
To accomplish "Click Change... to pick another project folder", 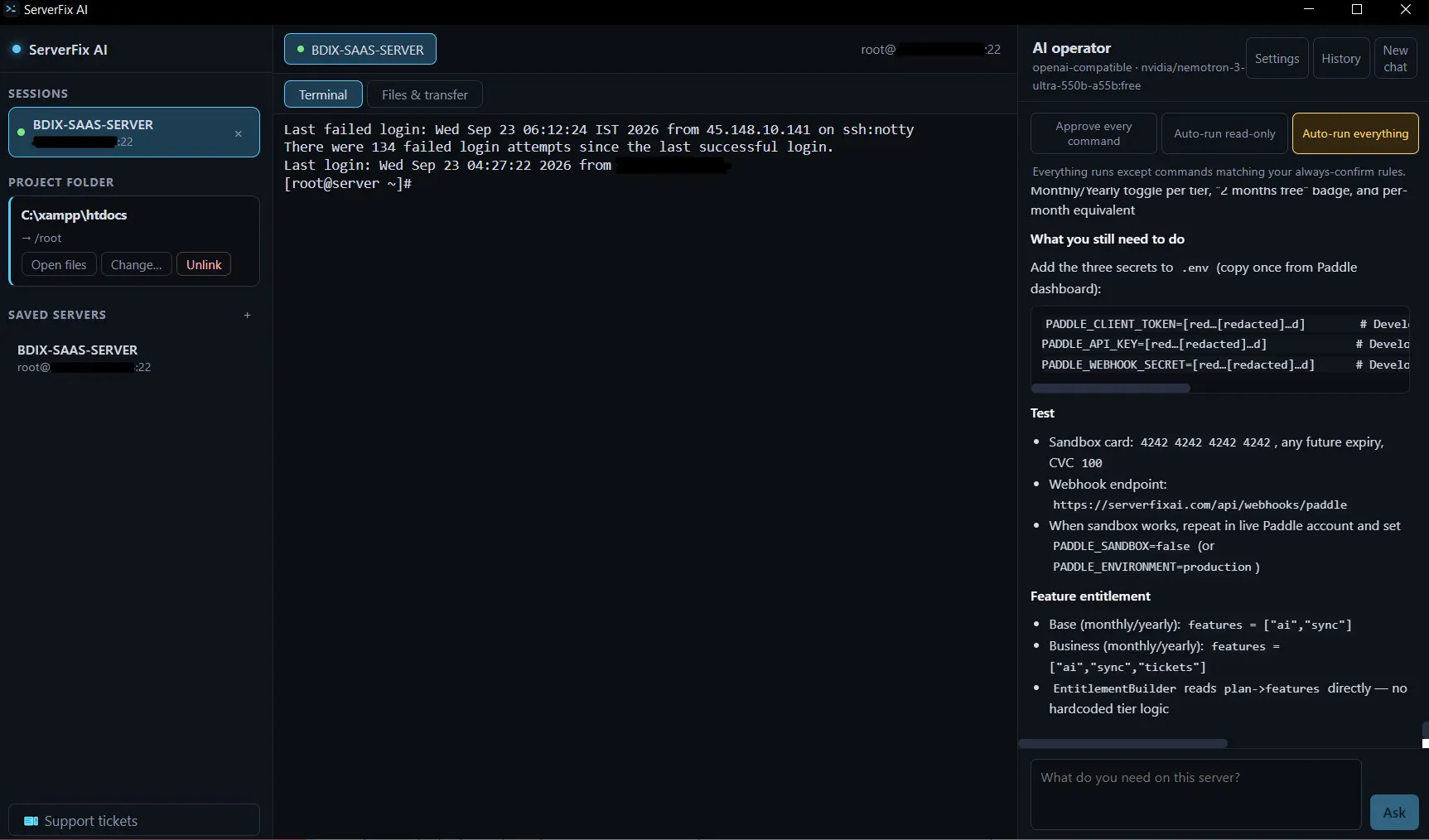I will [136, 264].
